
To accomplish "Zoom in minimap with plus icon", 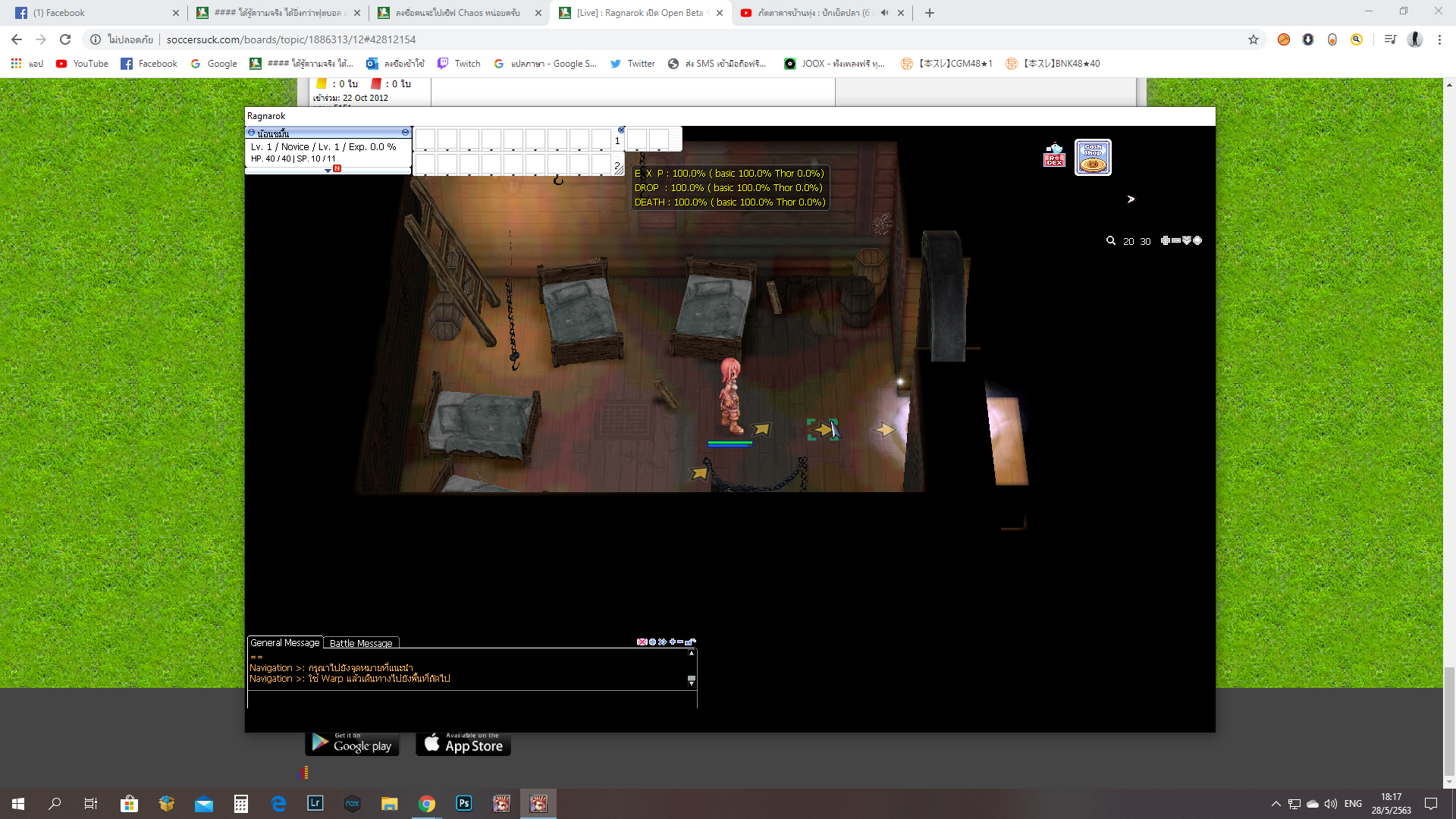I will click(x=1166, y=240).
